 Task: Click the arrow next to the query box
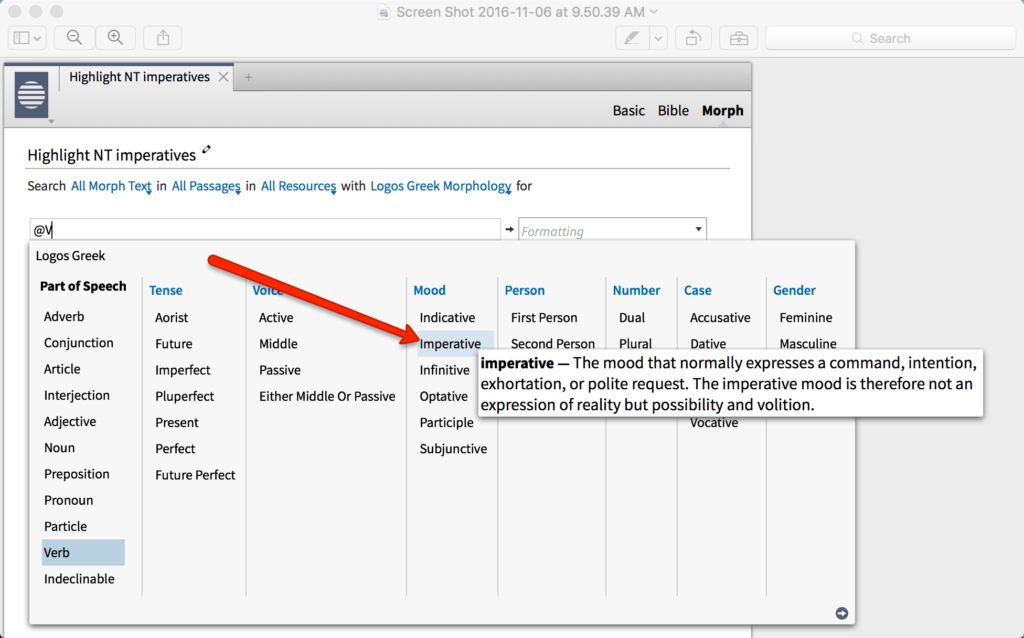coord(509,229)
